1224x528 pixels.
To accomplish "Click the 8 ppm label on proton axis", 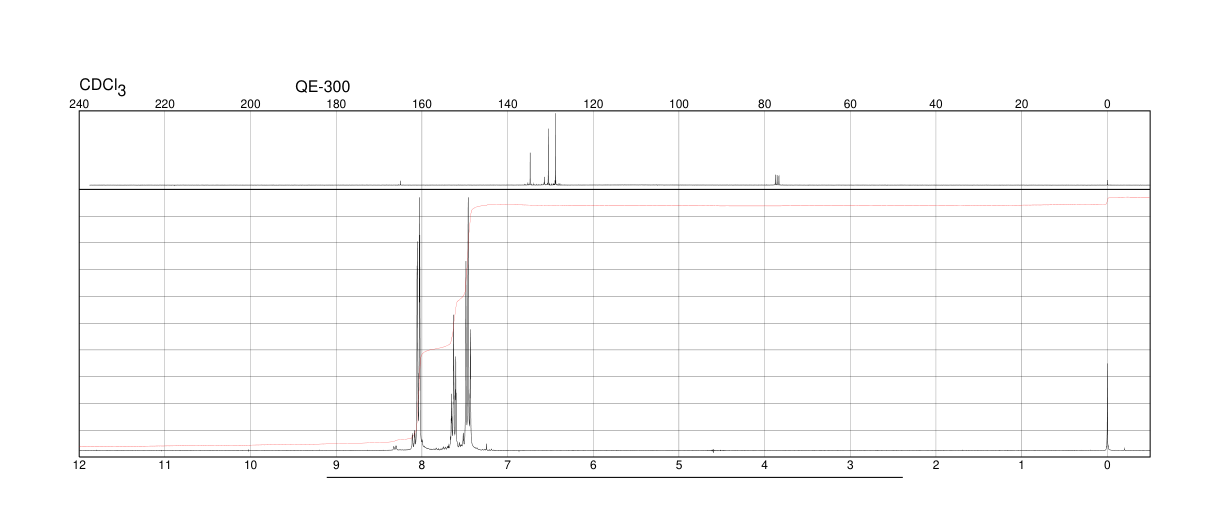I will (x=422, y=466).
